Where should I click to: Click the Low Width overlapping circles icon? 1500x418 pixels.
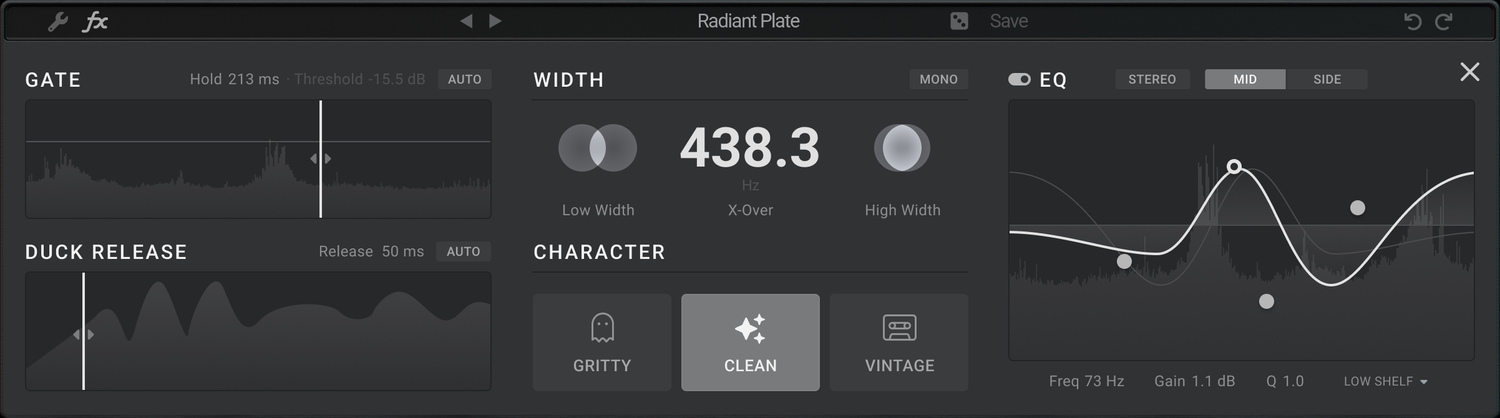[x=598, y=148]
